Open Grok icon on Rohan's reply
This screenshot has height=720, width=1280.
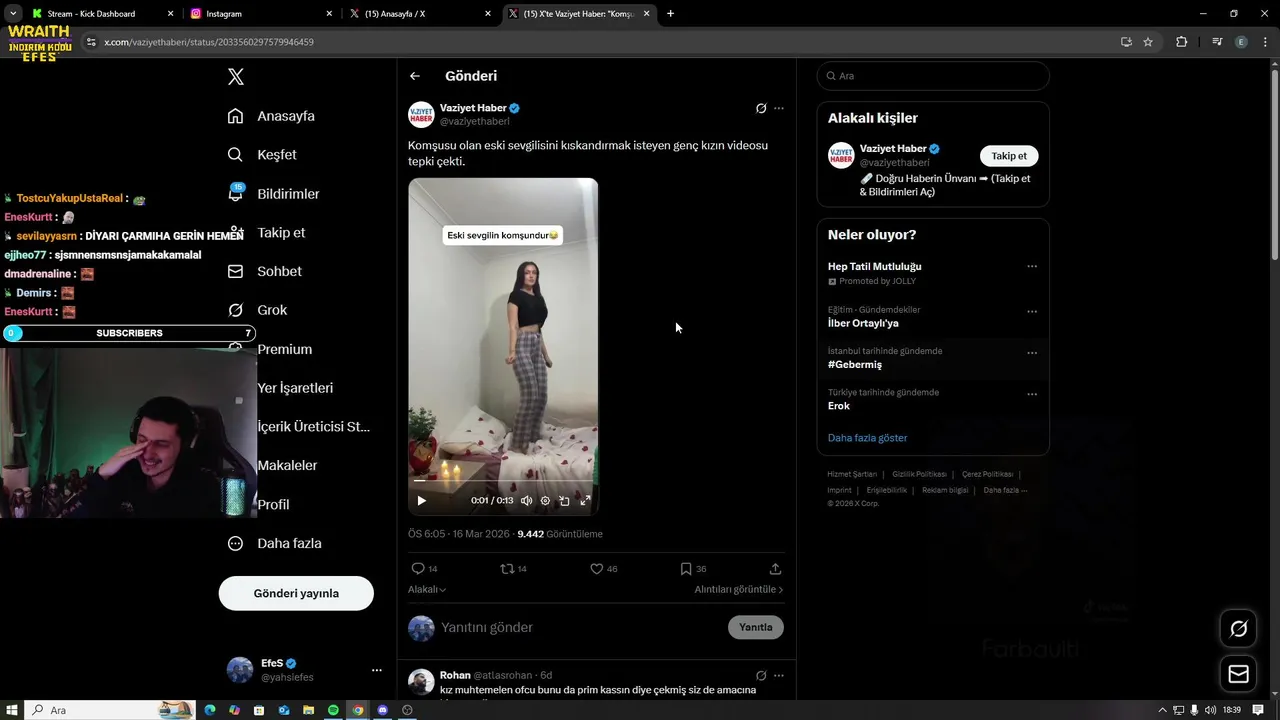(x=761, y=675)
